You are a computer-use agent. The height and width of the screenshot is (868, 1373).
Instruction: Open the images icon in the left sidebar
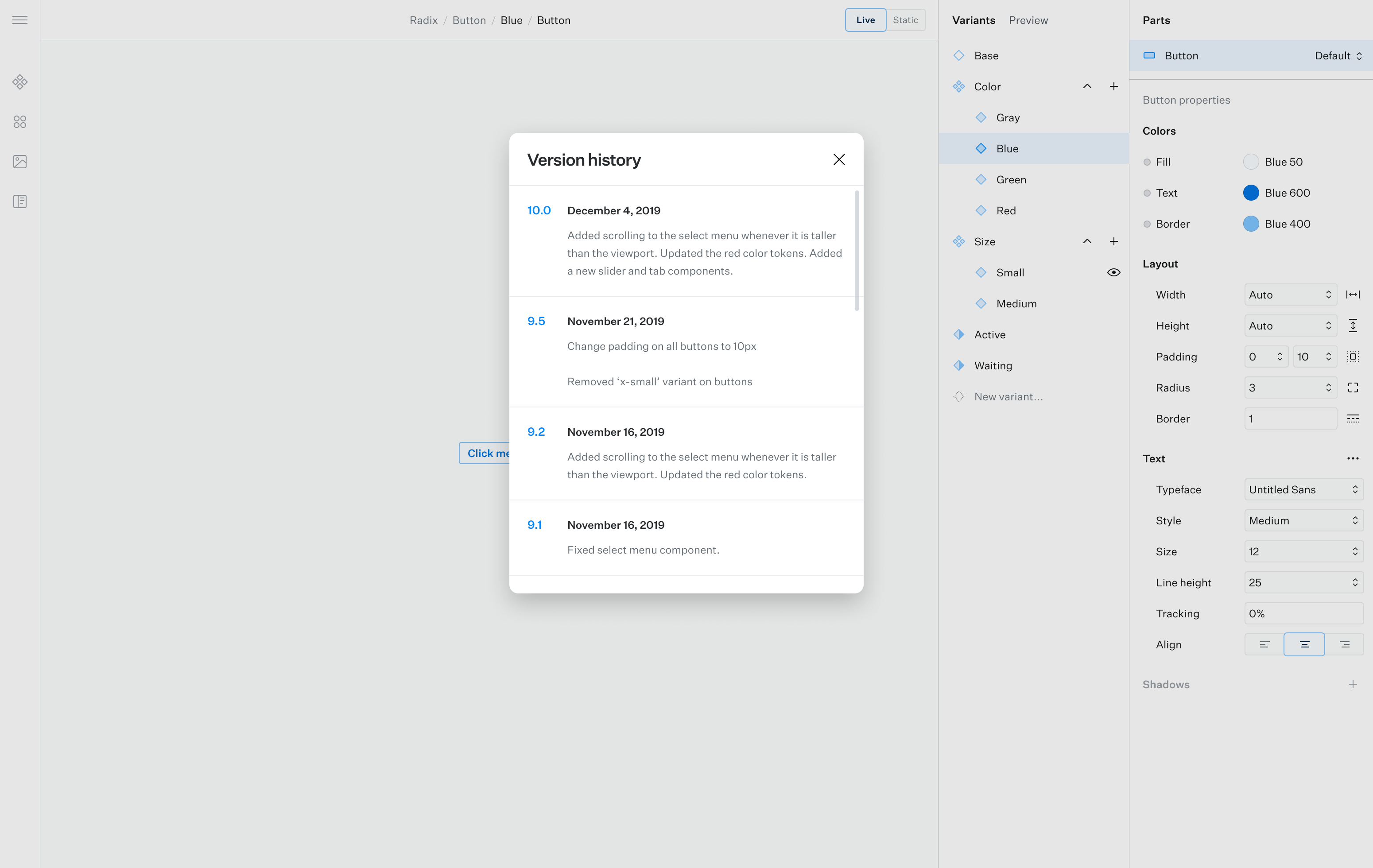[x=20, y=161]
